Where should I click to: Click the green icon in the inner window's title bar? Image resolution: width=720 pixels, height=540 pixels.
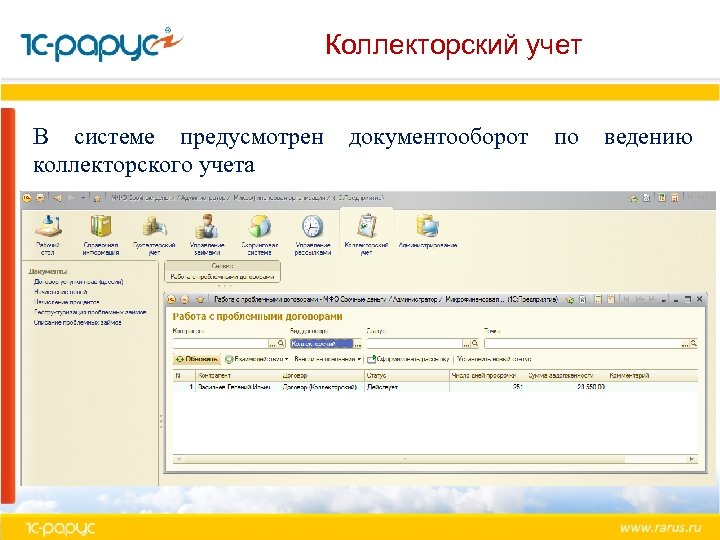570,300
